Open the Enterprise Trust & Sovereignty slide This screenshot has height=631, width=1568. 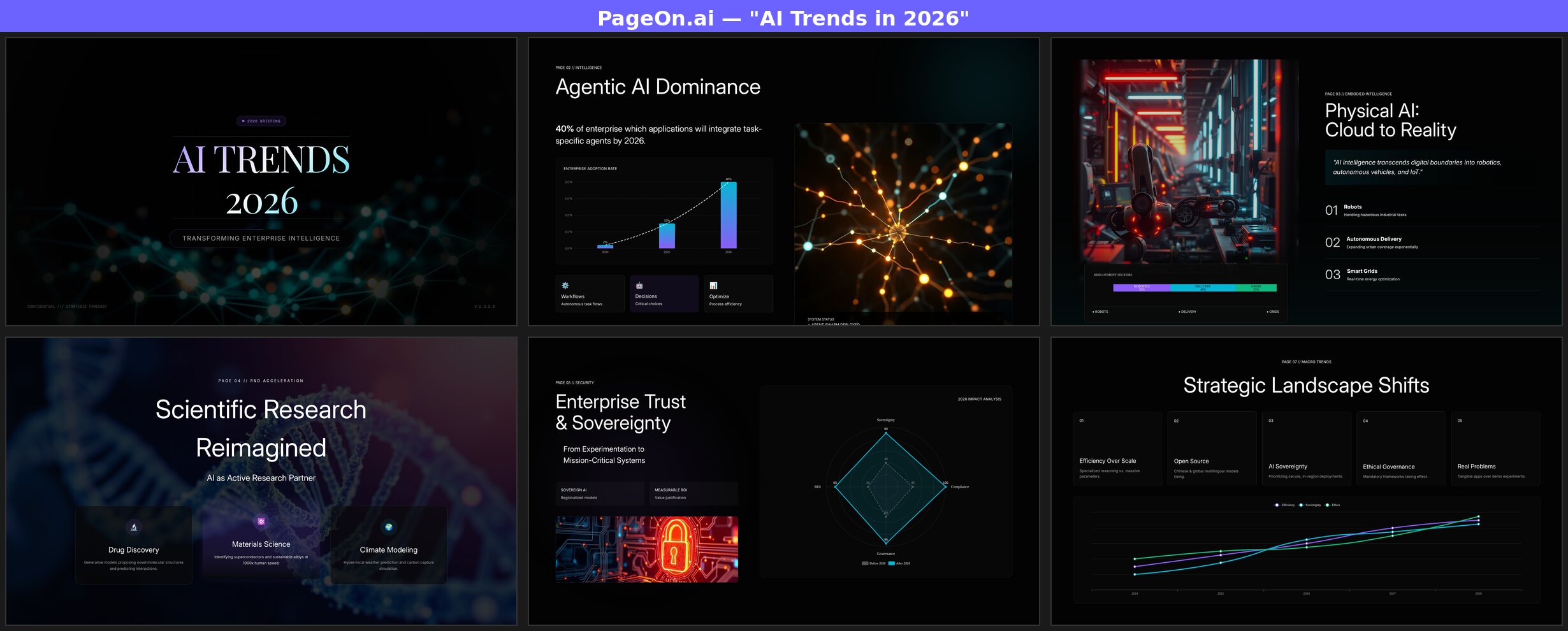(x=784, y=481)
